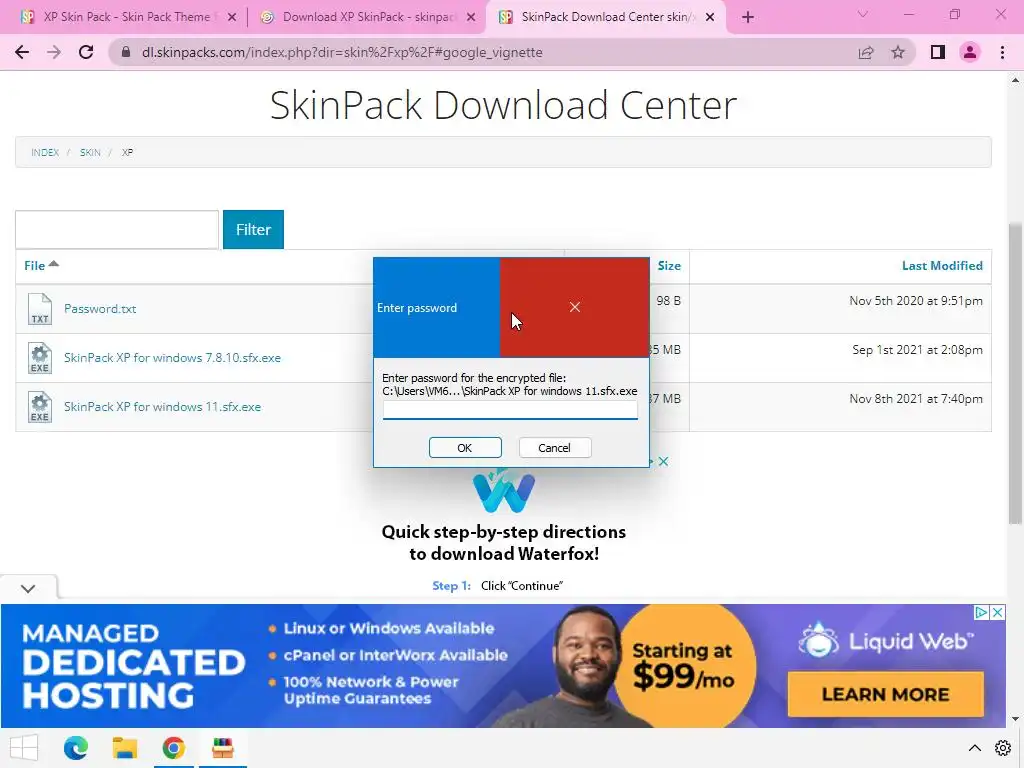
Task: Close the SkinPack Download Center tab
Action: point(710,17)
